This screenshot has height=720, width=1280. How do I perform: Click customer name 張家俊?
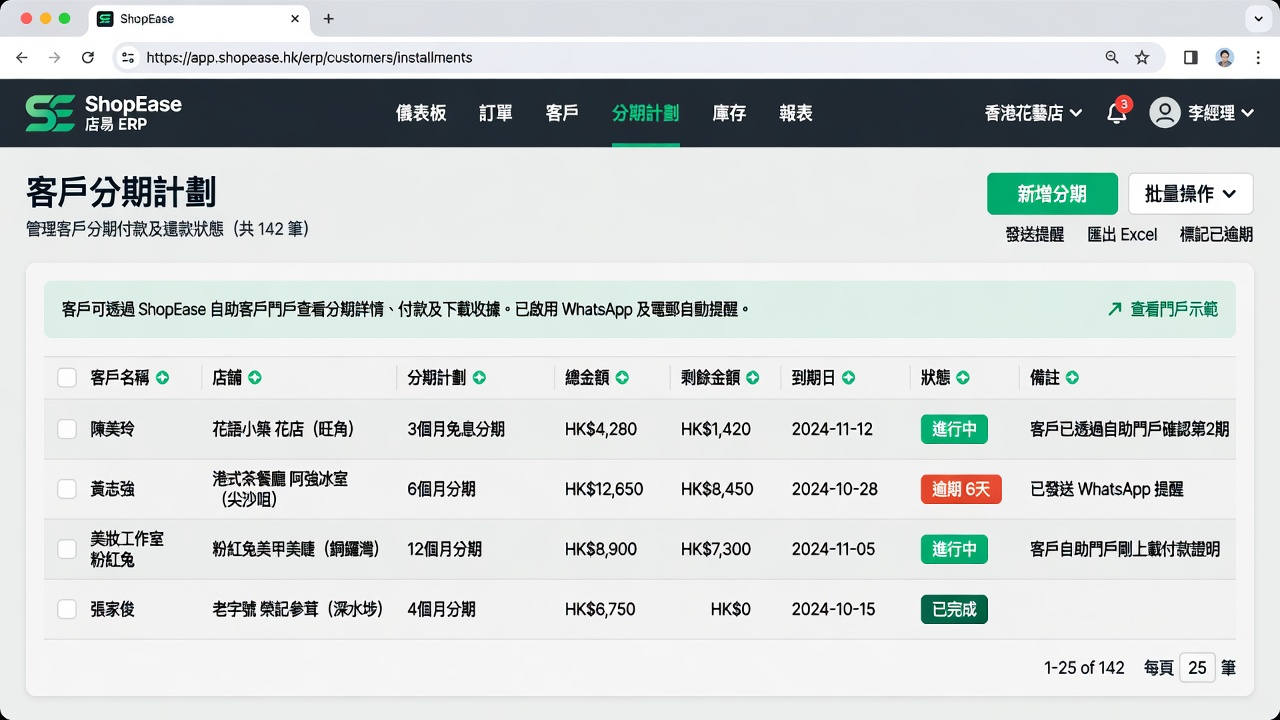click(x=112, y=609)
